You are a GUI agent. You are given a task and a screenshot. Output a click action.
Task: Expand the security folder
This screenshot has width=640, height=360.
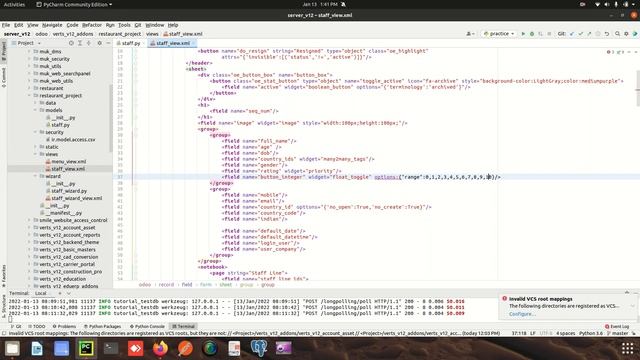(36, 132)
